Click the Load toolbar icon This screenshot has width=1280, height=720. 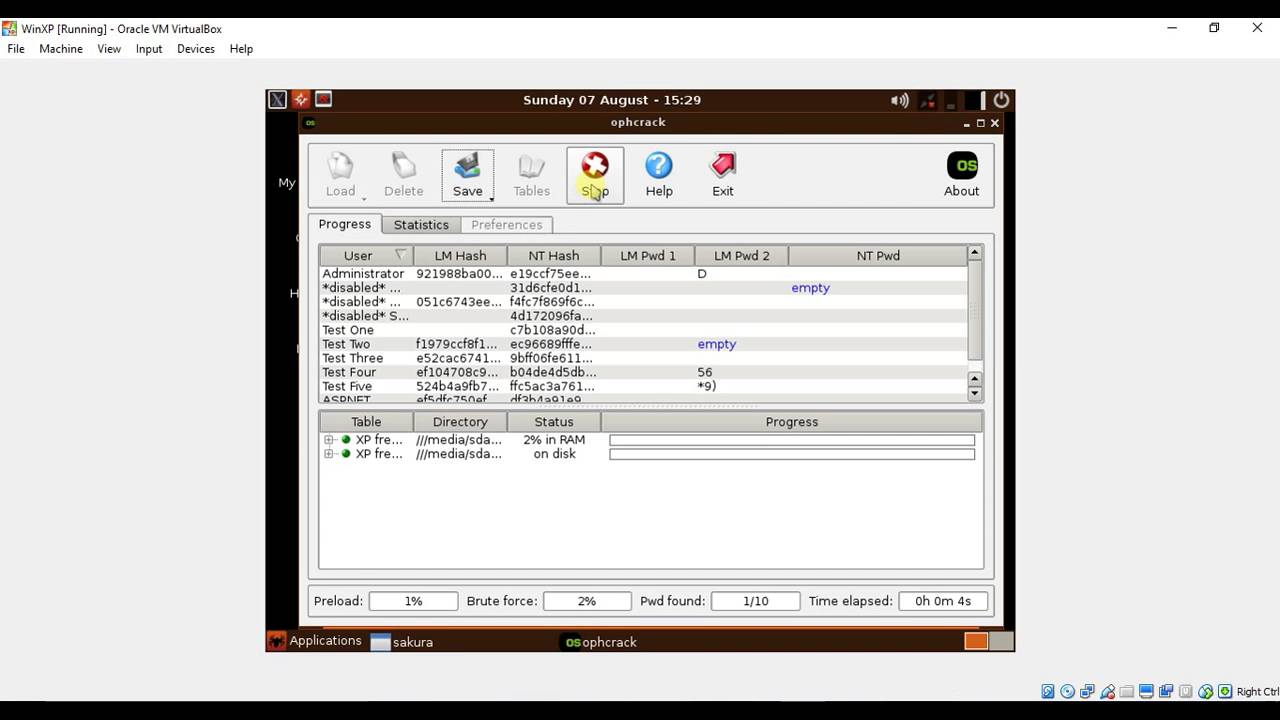point(341,166)
